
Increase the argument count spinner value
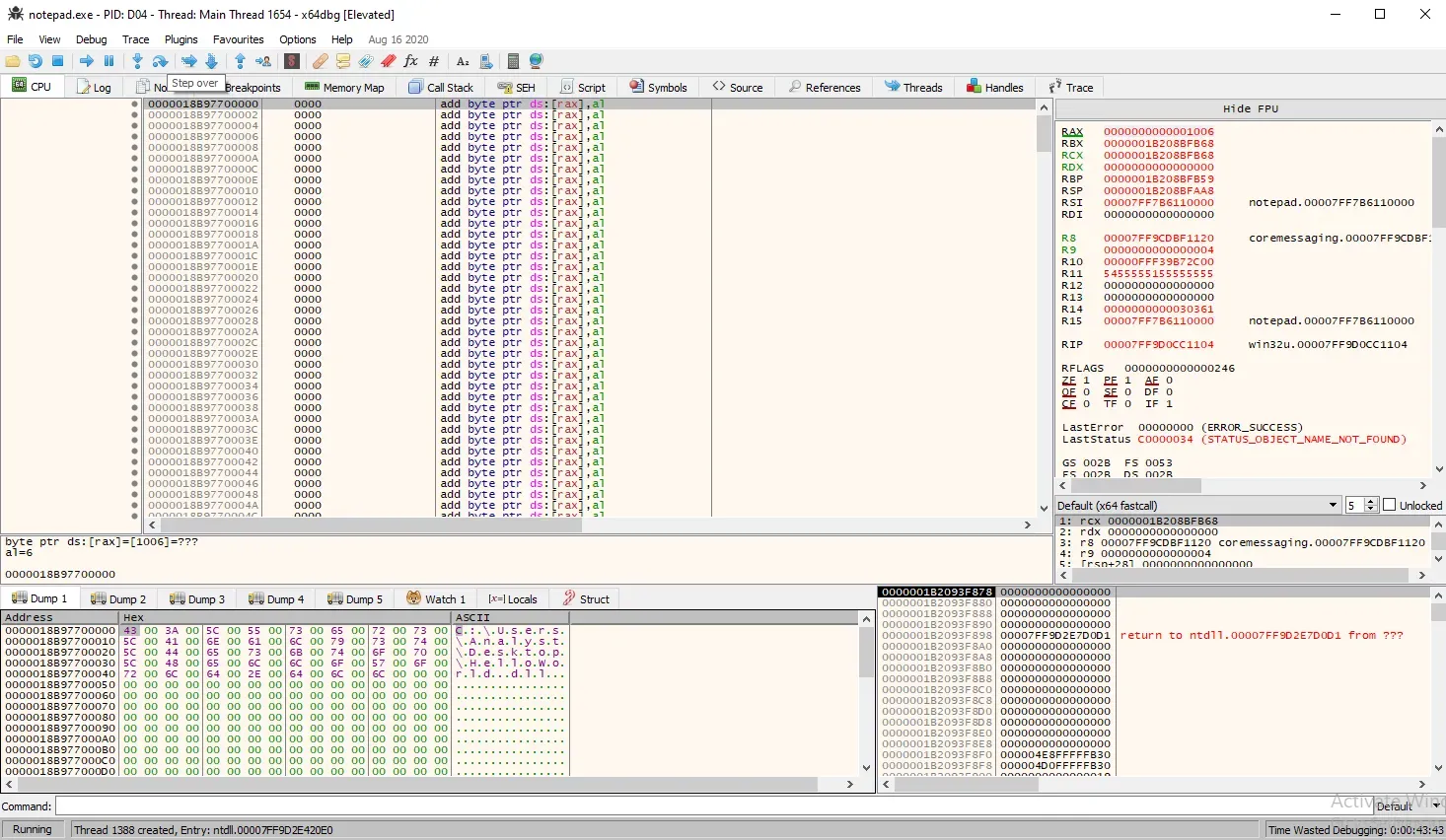(1370, 502)
